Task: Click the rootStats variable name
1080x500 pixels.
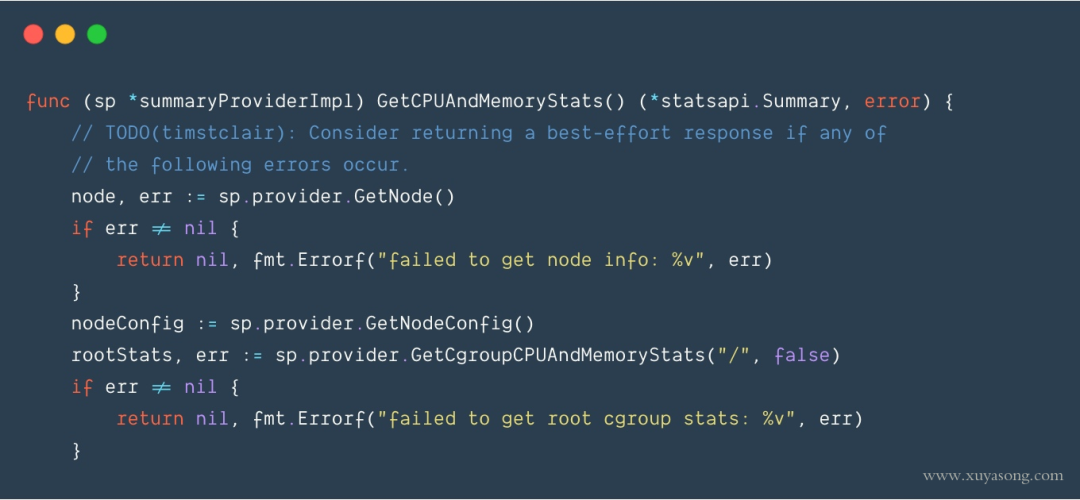Action: [122, 355]
